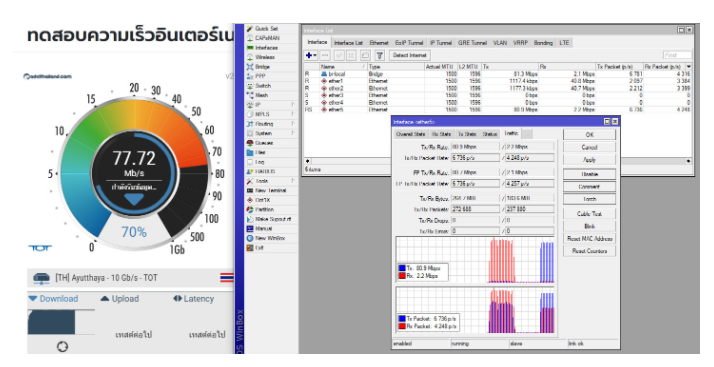Expand the Routing submenu
This screenshot has width=714, height=367.
point(293,124)
